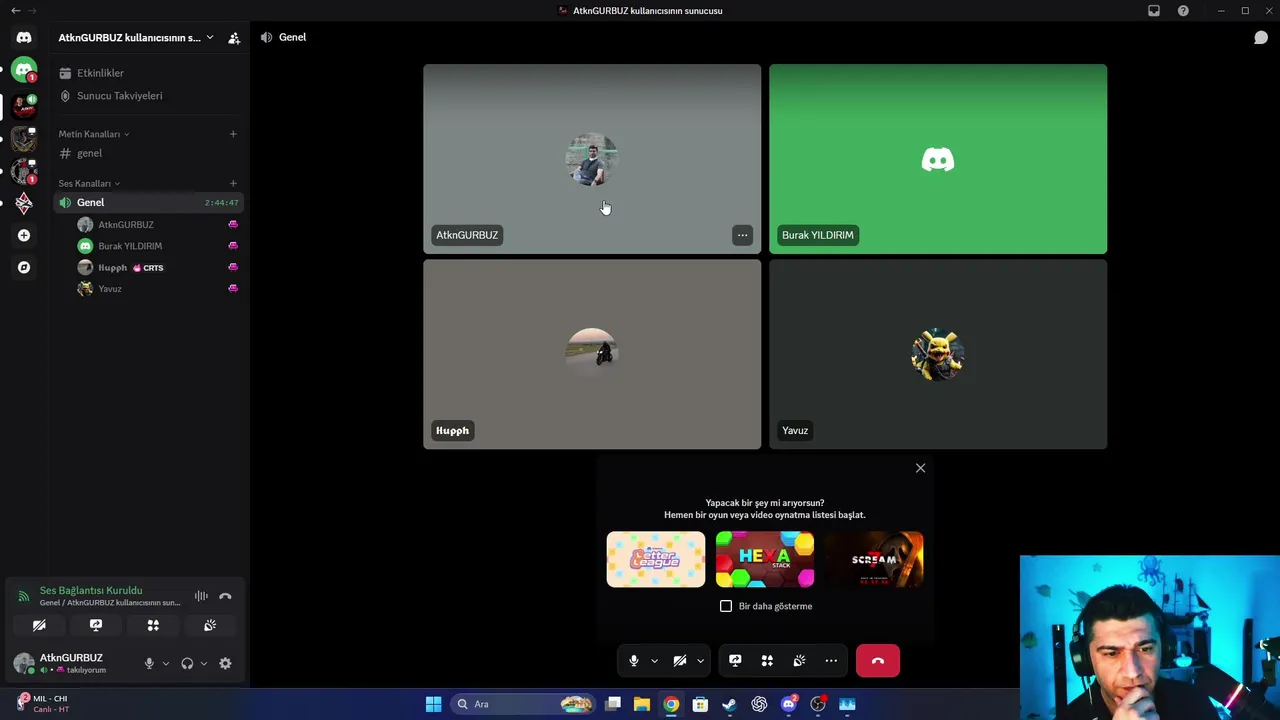Show chat panel icon at top right

click(x=1261, y=38)
